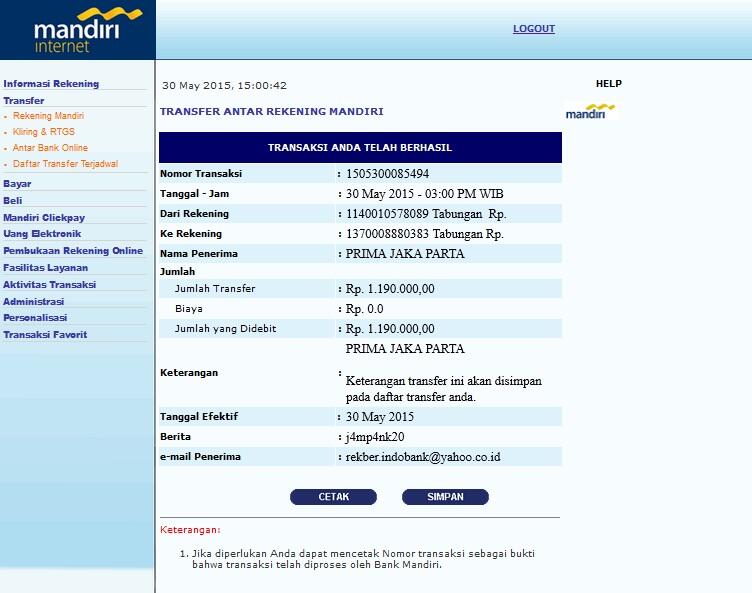This screenshot has height=593, width=752.
Task: Click transaction number 1505300085494
Action: pyautogui.click(x=388, y=174)
